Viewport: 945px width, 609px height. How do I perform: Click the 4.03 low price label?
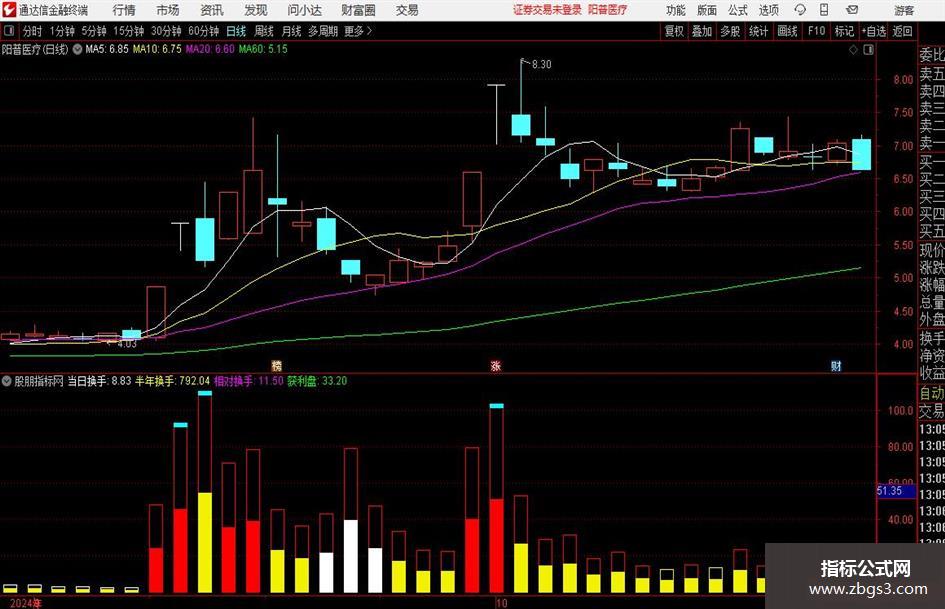point(127,344)
